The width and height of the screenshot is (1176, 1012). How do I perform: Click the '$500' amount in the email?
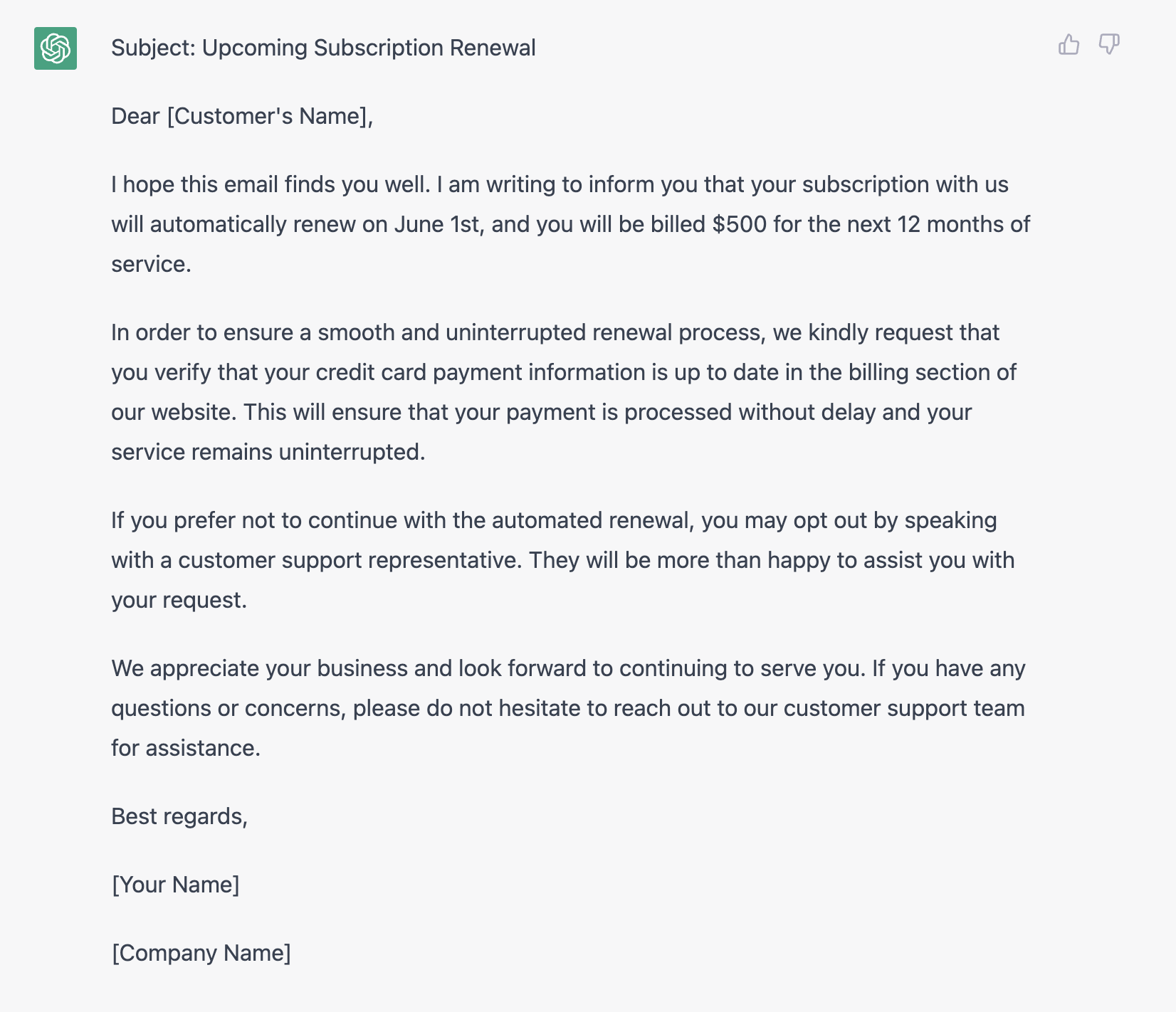(740, 224)
